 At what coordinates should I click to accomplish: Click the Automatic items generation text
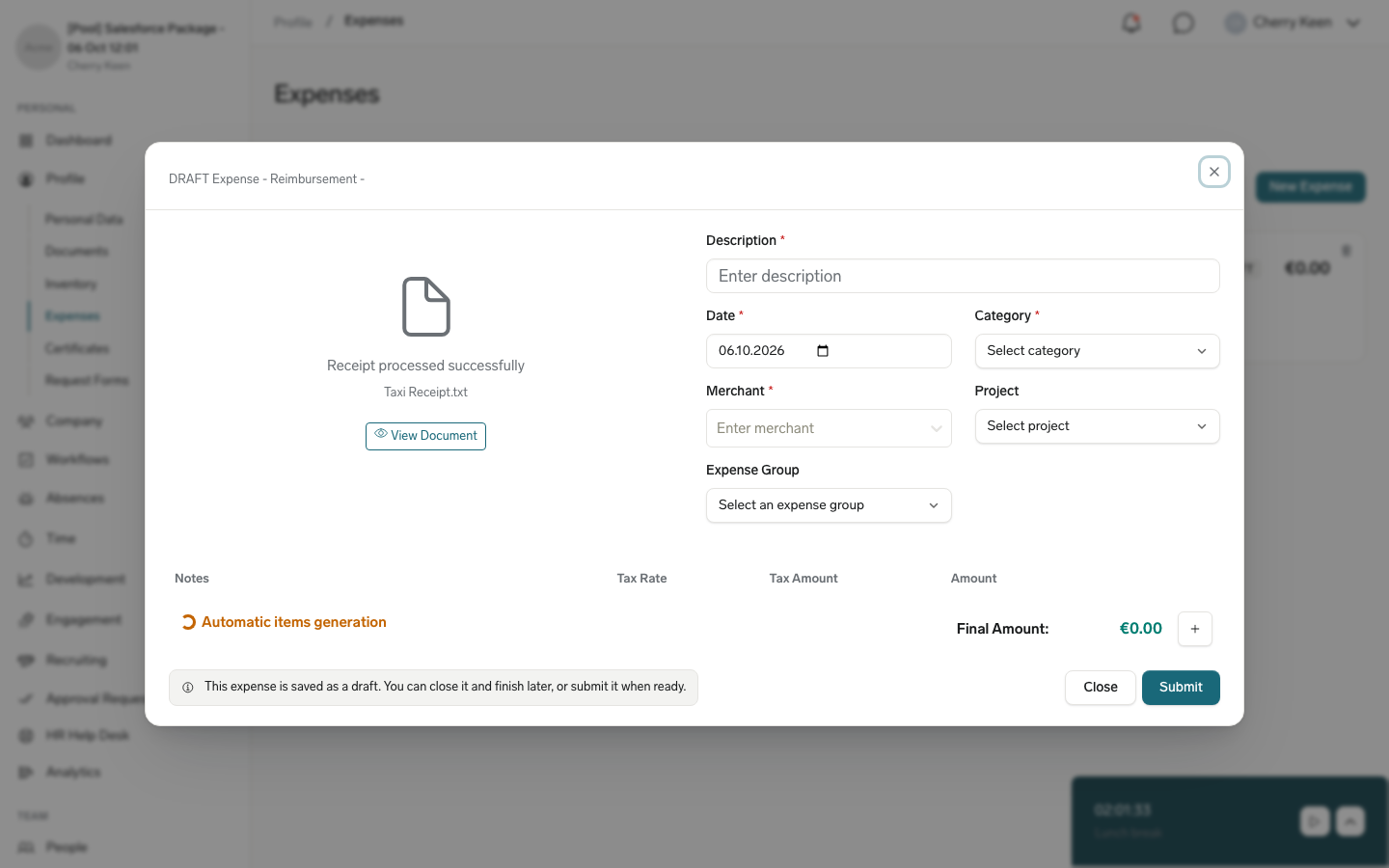[294, 622]
